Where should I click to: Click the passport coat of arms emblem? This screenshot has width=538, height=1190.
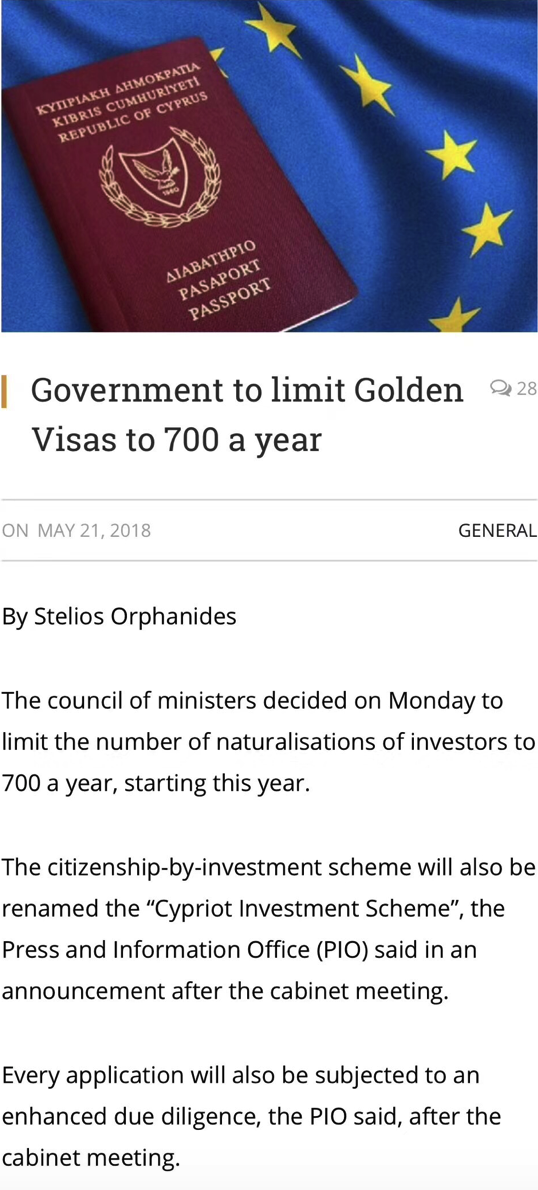coord(161,177)
